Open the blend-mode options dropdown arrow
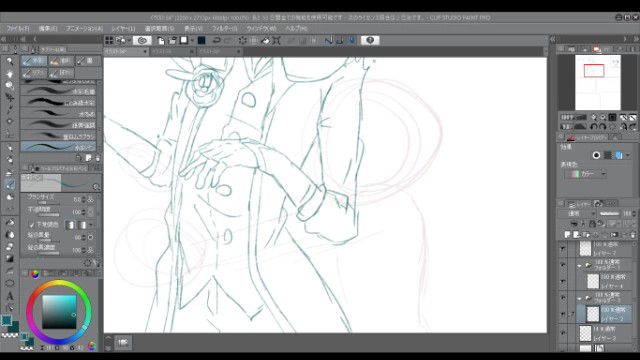This screenshot has height=360, width=640. (91, 225)
